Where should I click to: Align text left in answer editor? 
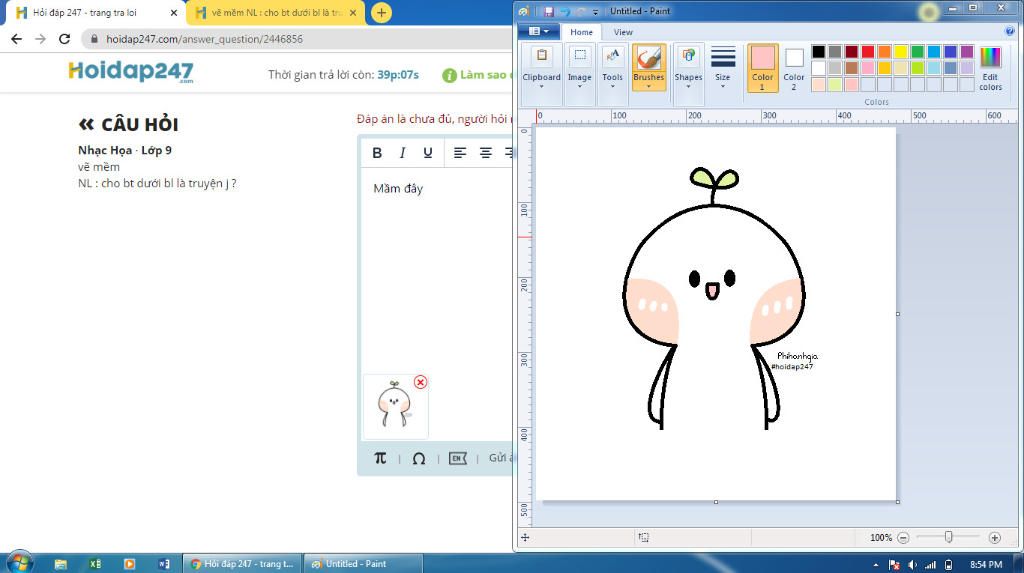[x=460, y=153]
